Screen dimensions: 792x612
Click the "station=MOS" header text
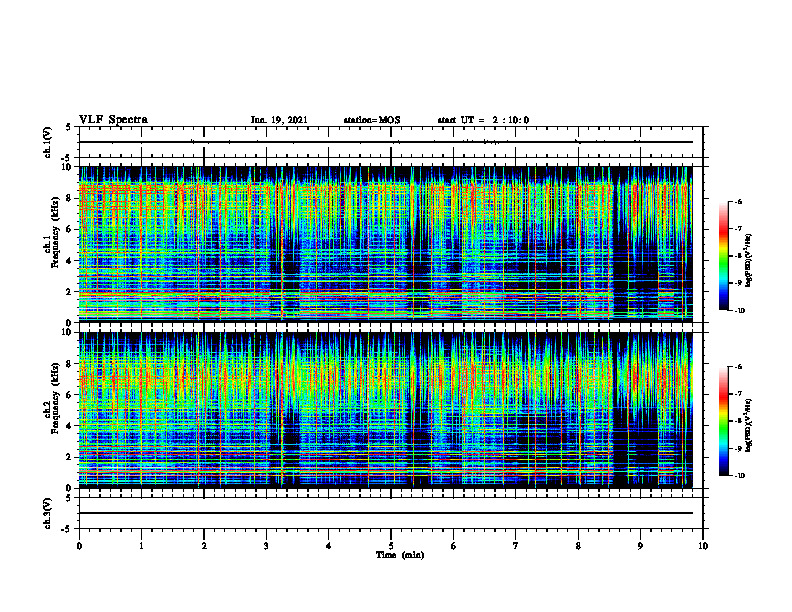click(372, 120)
